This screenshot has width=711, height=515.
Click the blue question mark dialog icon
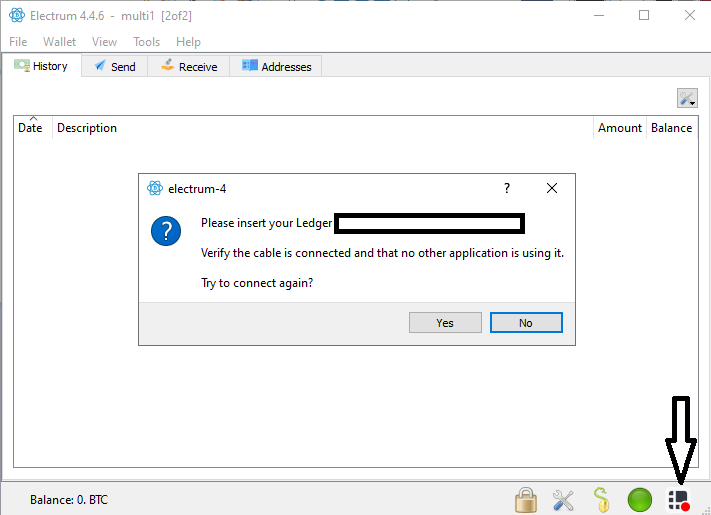coord(166,231)
